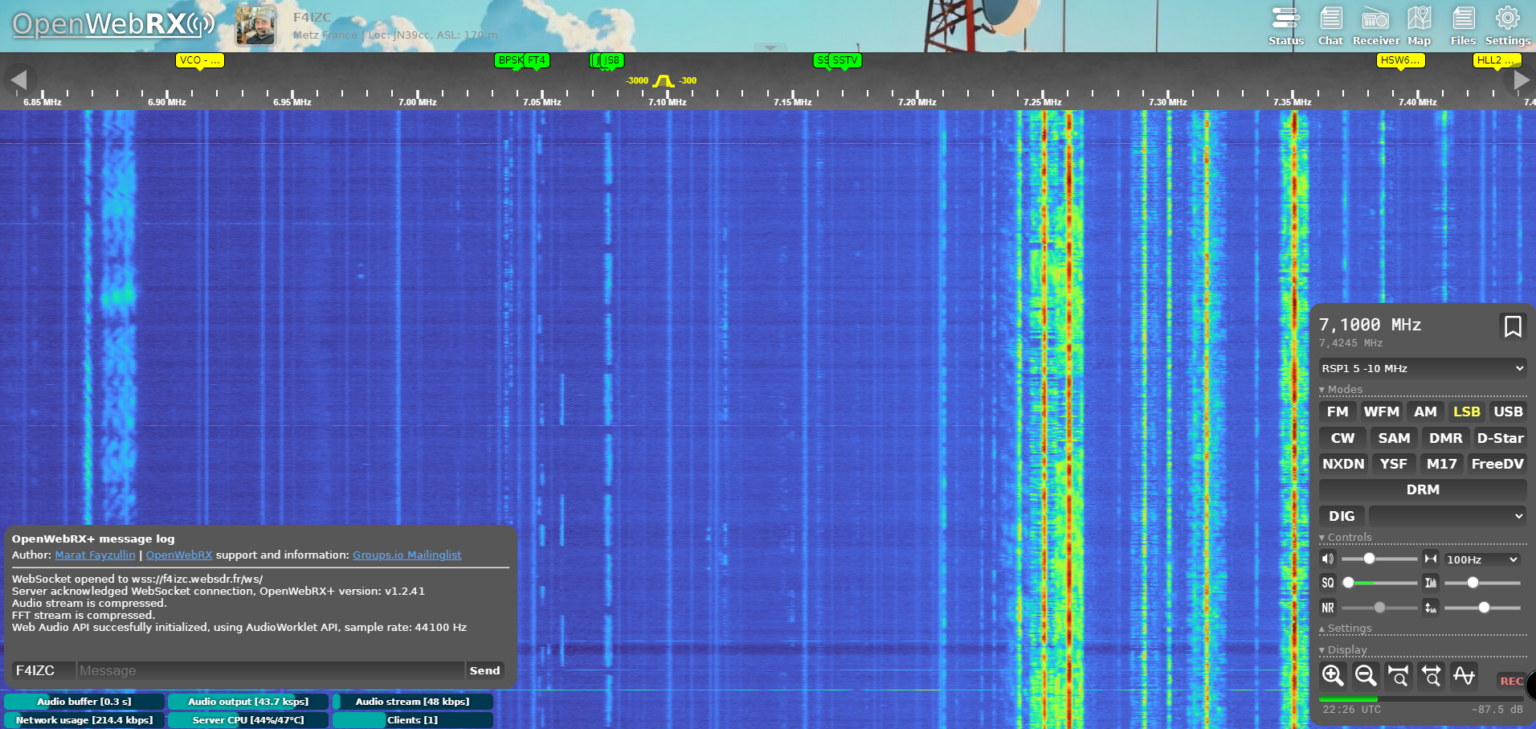This screenshot has width=1536, height=729.
Task: Click the waterfall zoom-in magnifier icon
Action: (1332, 676)
